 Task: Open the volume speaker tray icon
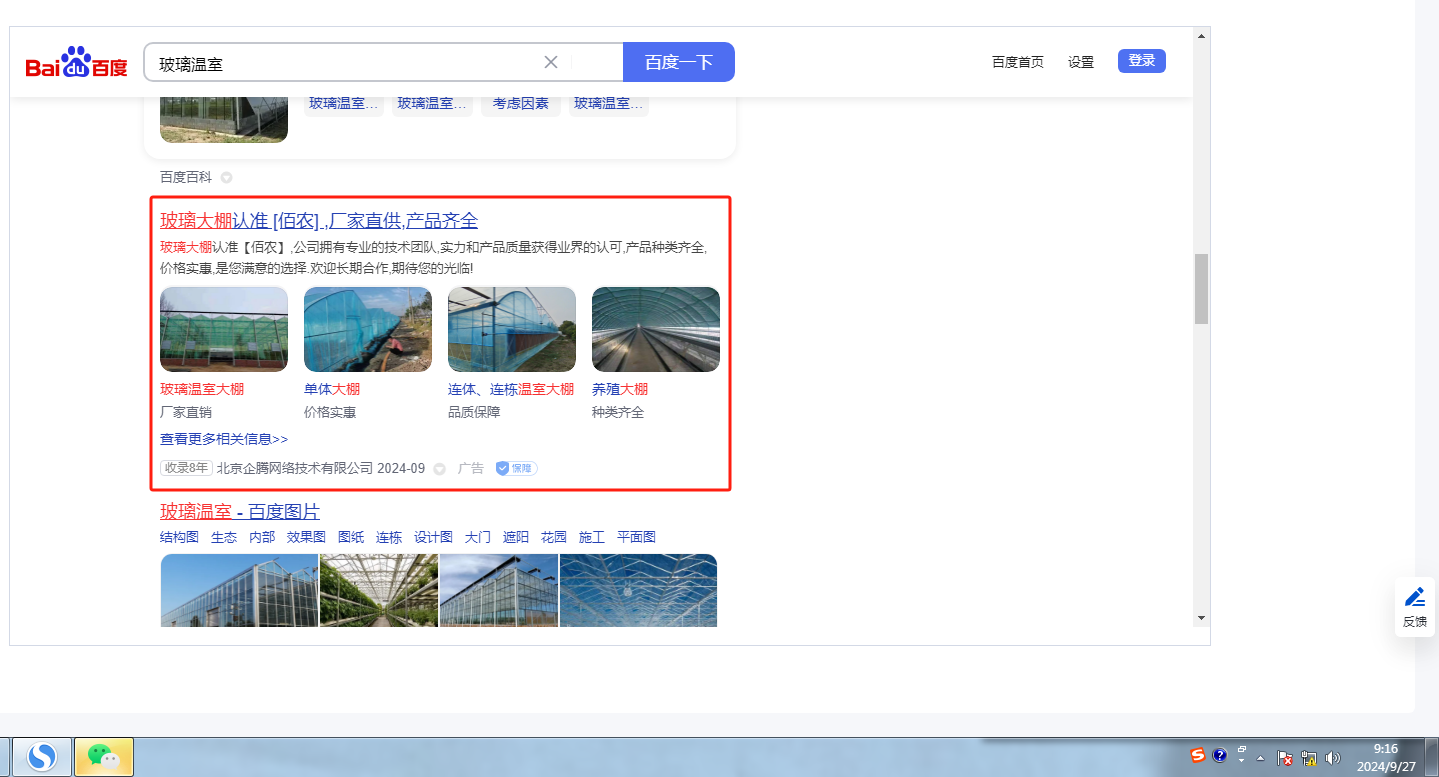pos(1333,758)
